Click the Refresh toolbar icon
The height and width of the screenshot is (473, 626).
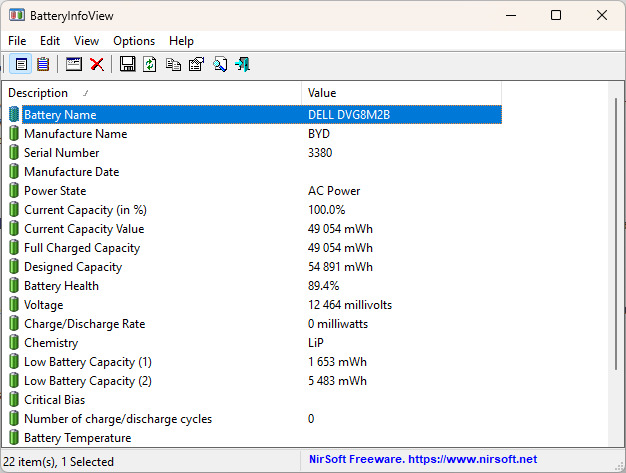point(150,64)
